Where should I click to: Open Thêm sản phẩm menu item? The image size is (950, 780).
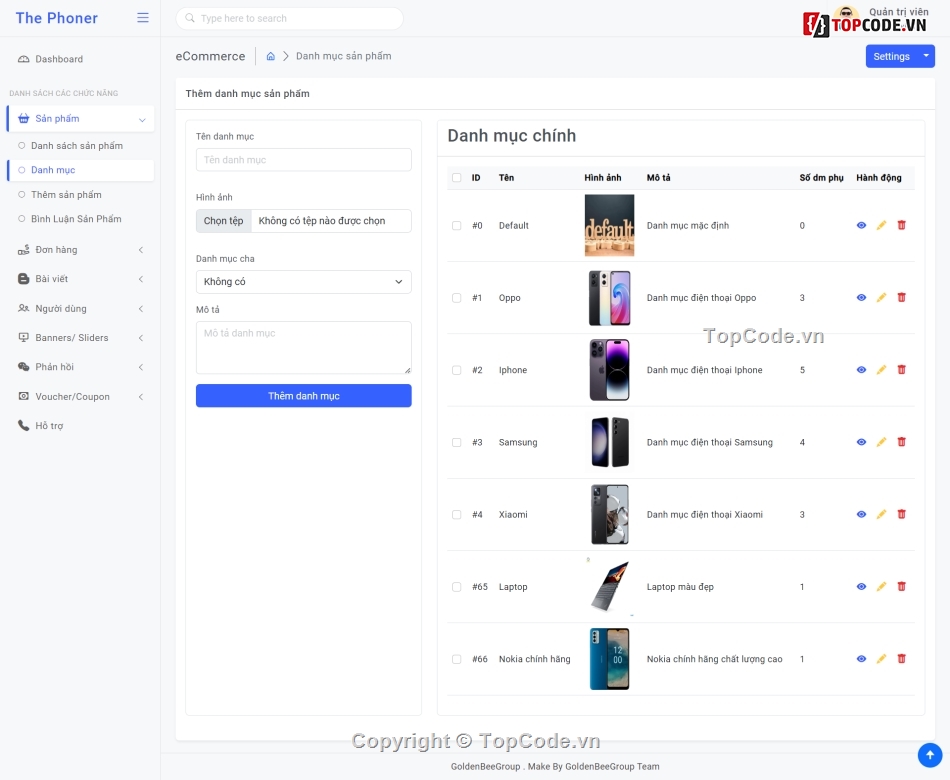click(66, 195)
